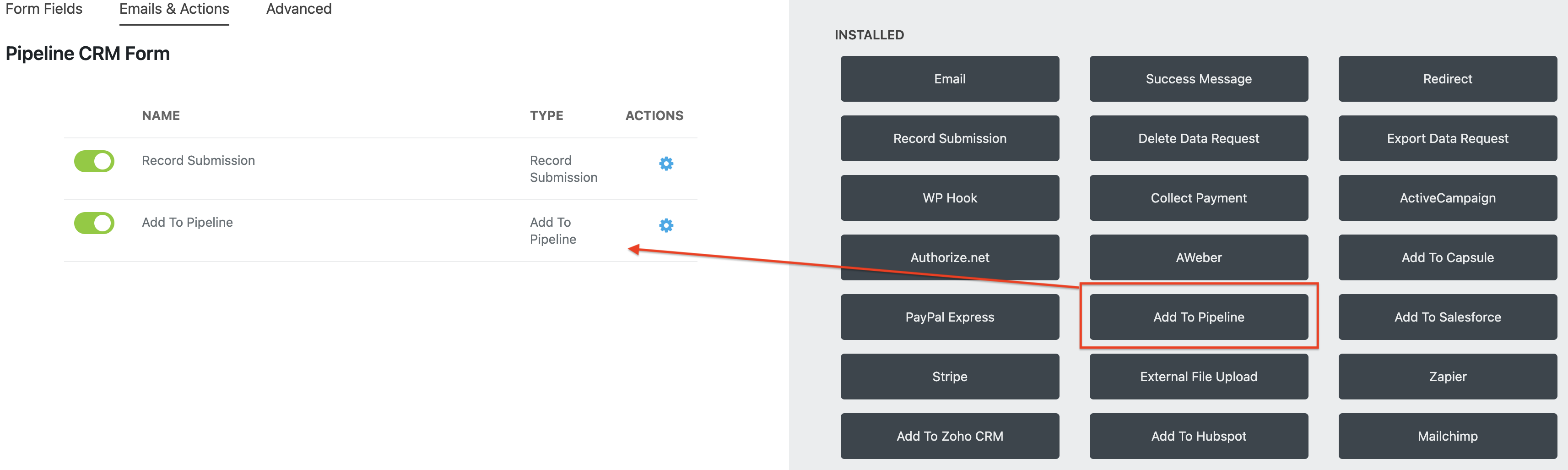Choose the Stripe payment action
Viewport: 1568px width, 470px height.
pyautogui.click(x=949, y=377)
